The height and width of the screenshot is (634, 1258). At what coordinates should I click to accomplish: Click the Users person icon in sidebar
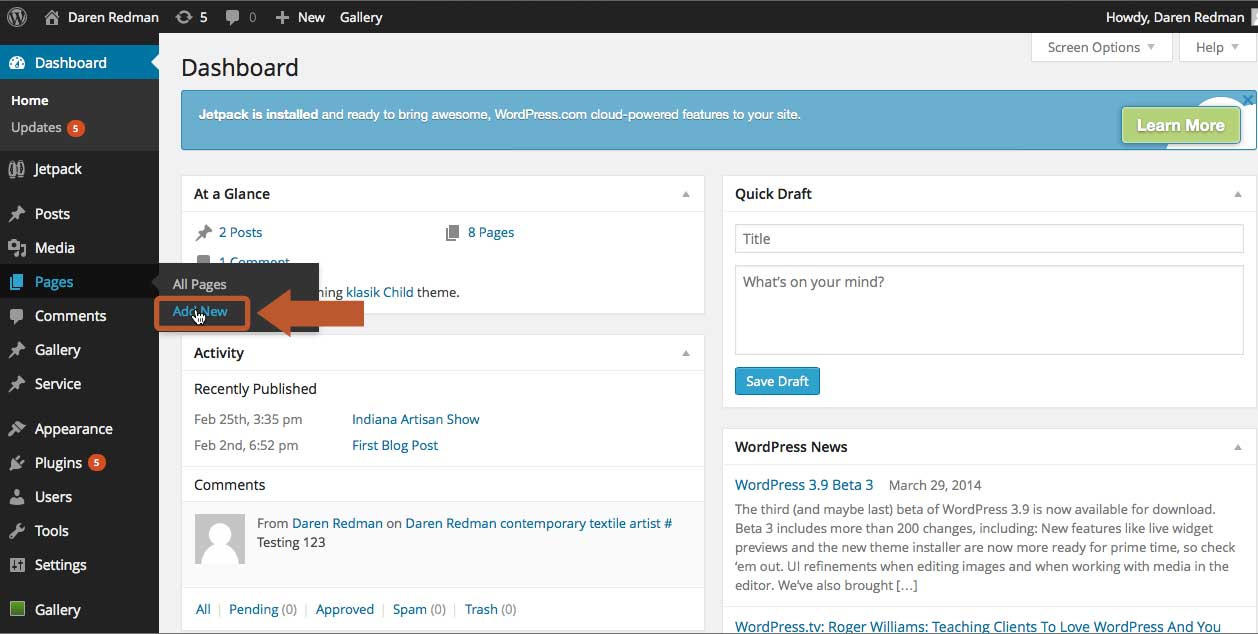[17, 497]
